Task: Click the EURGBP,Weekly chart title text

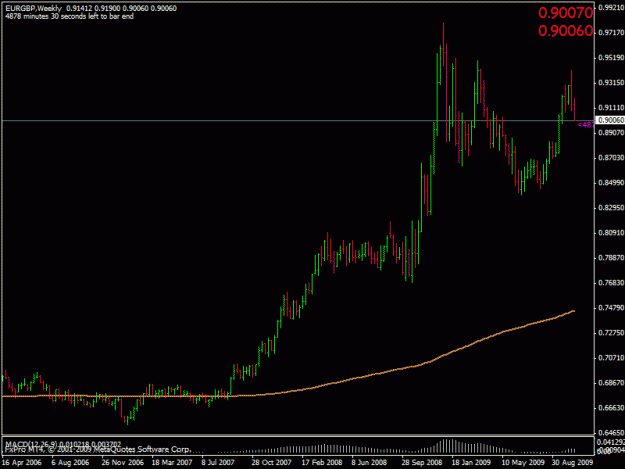Action: [x=33, y=8]
